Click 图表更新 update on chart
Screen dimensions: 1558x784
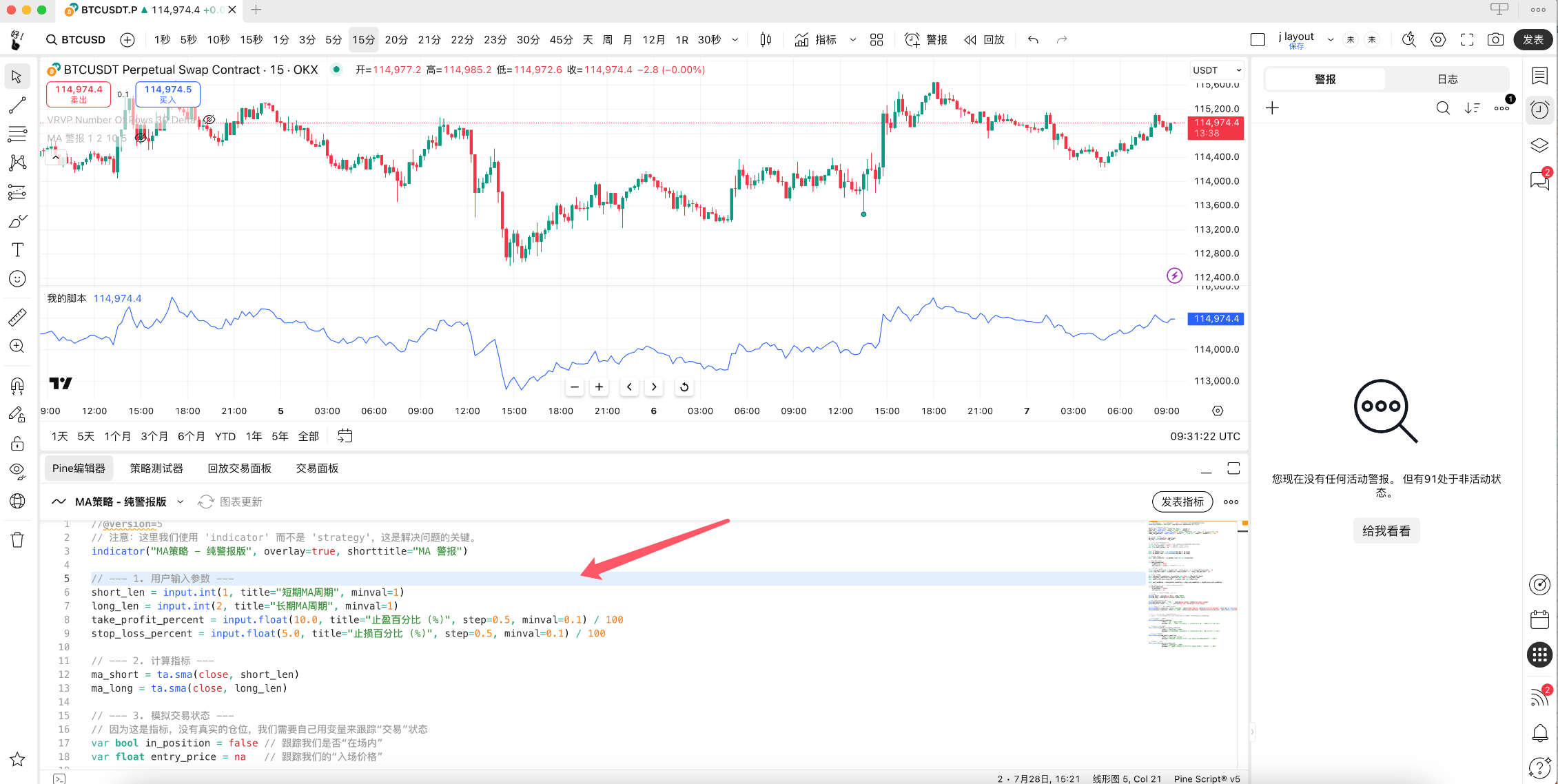[x=231, y=502]
